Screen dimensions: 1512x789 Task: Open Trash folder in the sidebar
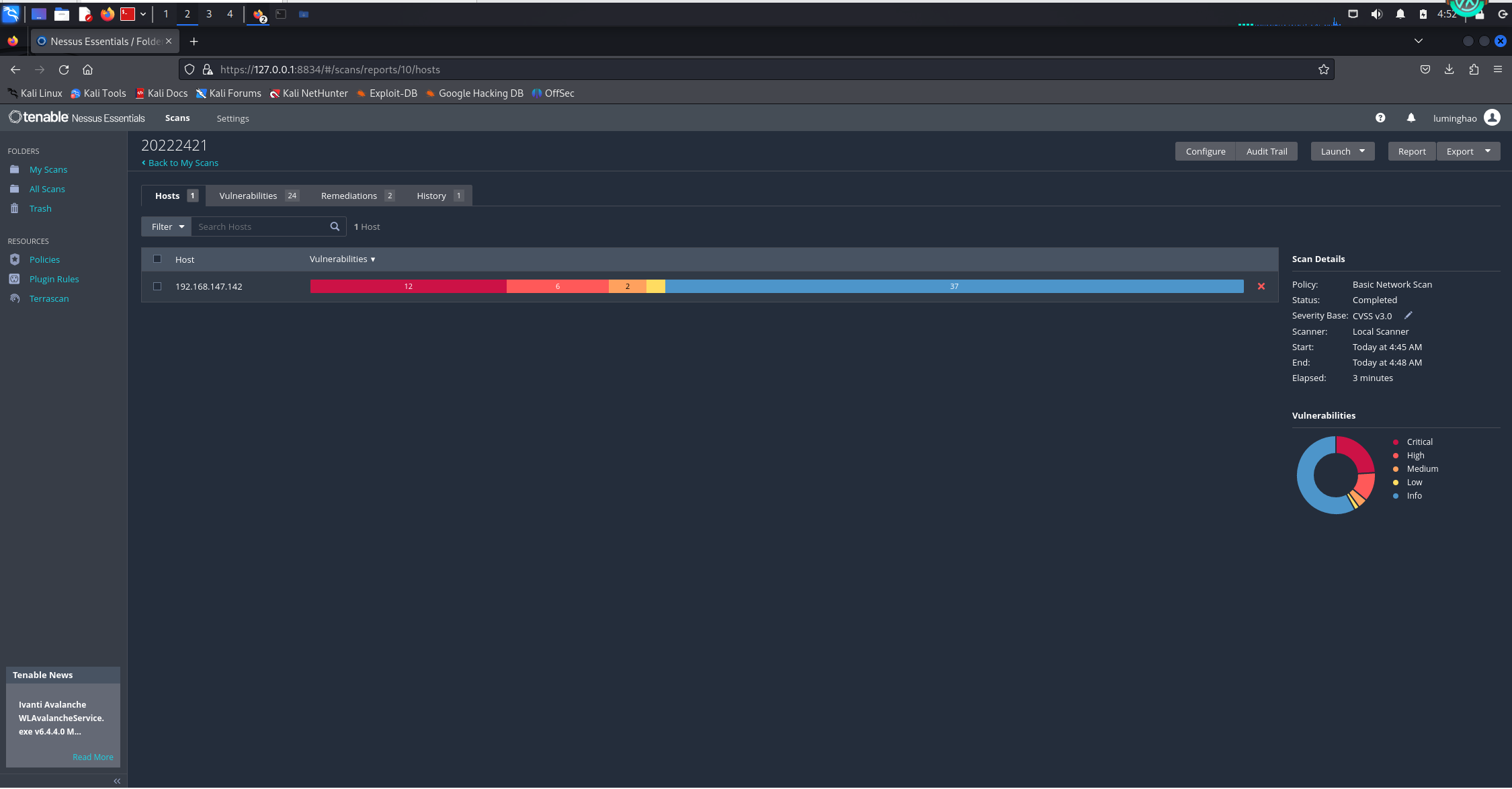coord(40,208)
